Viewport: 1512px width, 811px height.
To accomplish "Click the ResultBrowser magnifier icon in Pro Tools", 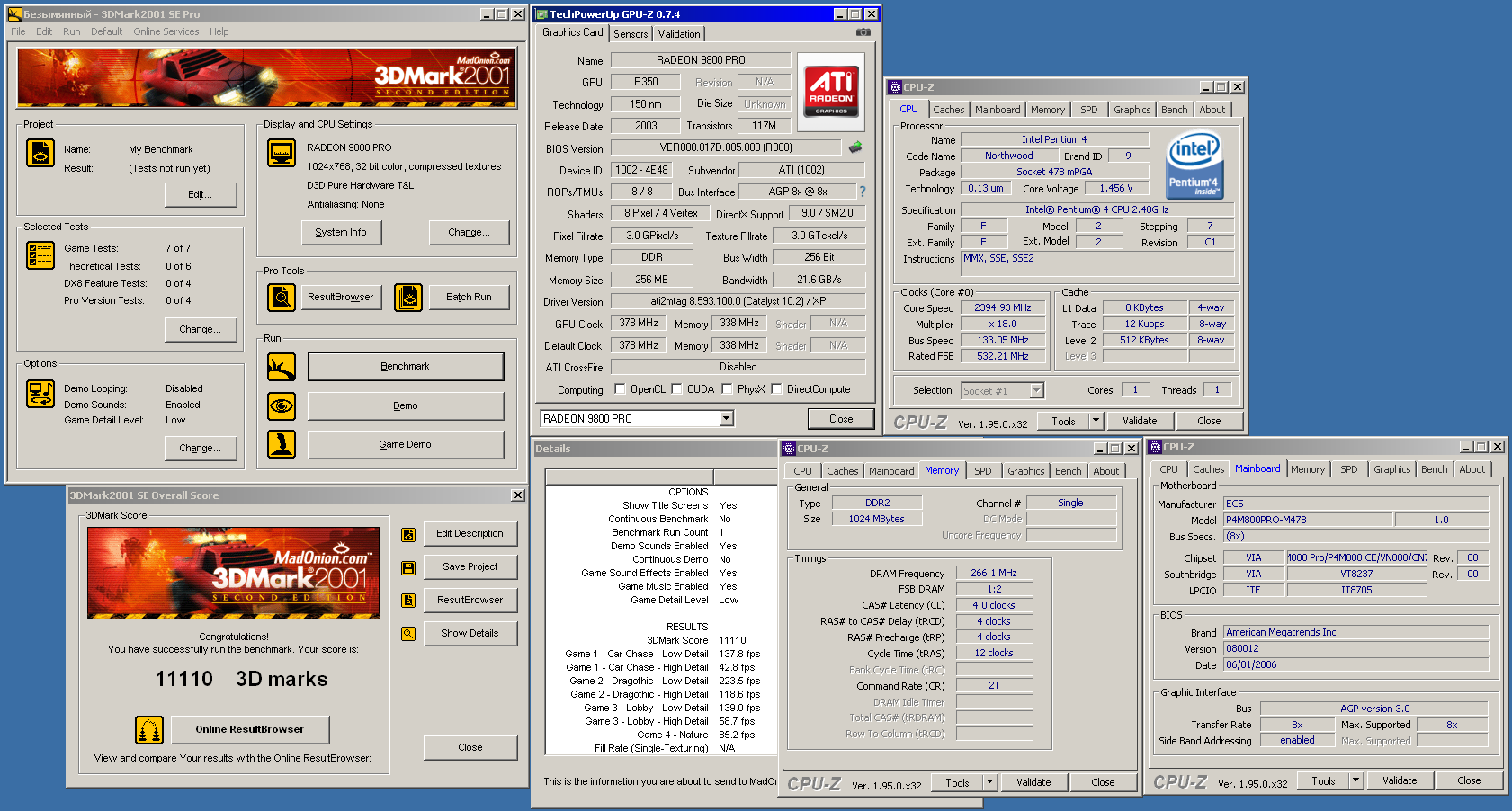I will click(282, 297).
